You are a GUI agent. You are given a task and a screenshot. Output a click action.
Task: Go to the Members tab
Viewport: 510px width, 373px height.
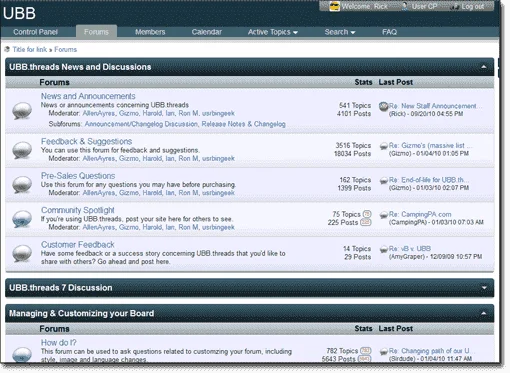pos(150,32)
